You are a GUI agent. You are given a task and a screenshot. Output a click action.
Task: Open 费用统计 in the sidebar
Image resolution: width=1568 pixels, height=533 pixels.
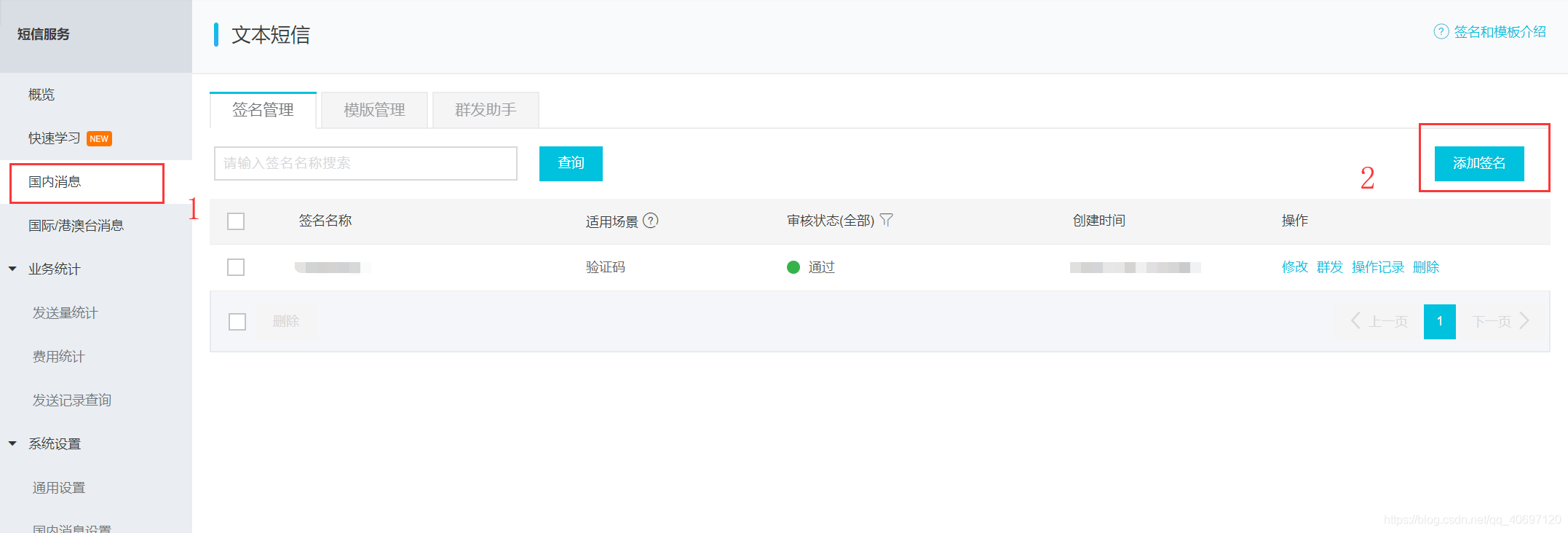pos(58,357)
